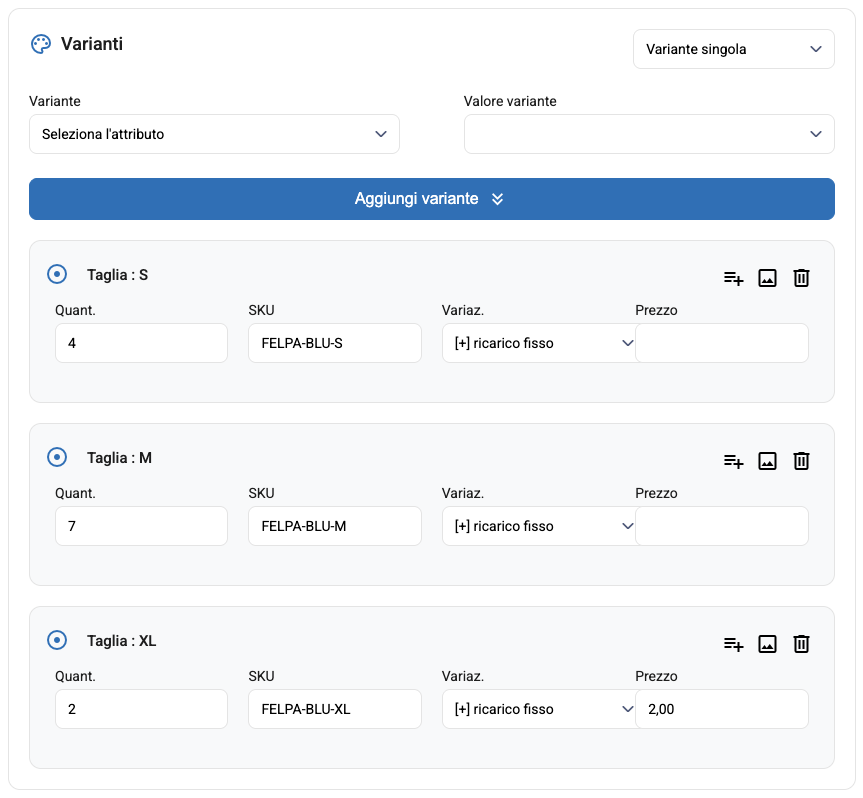Open the Variante singola dropdown

pos(734,49)
